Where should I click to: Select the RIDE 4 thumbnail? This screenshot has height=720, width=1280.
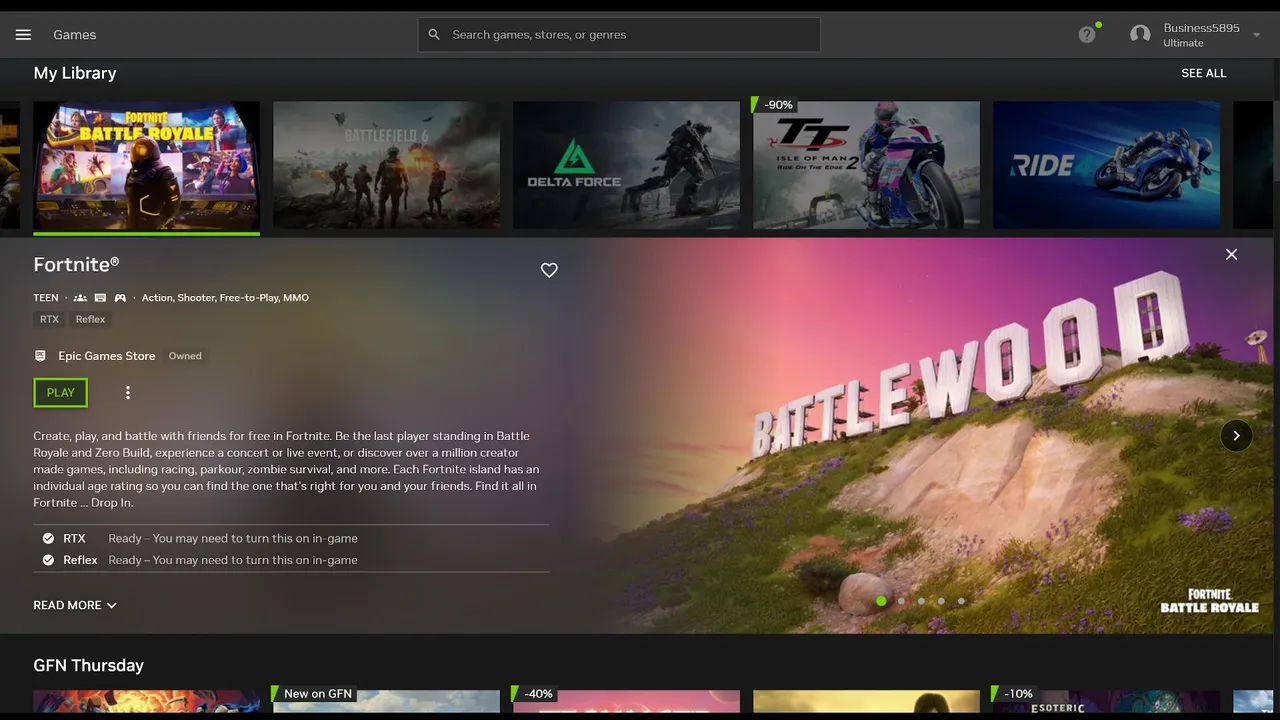point(1107,165)
